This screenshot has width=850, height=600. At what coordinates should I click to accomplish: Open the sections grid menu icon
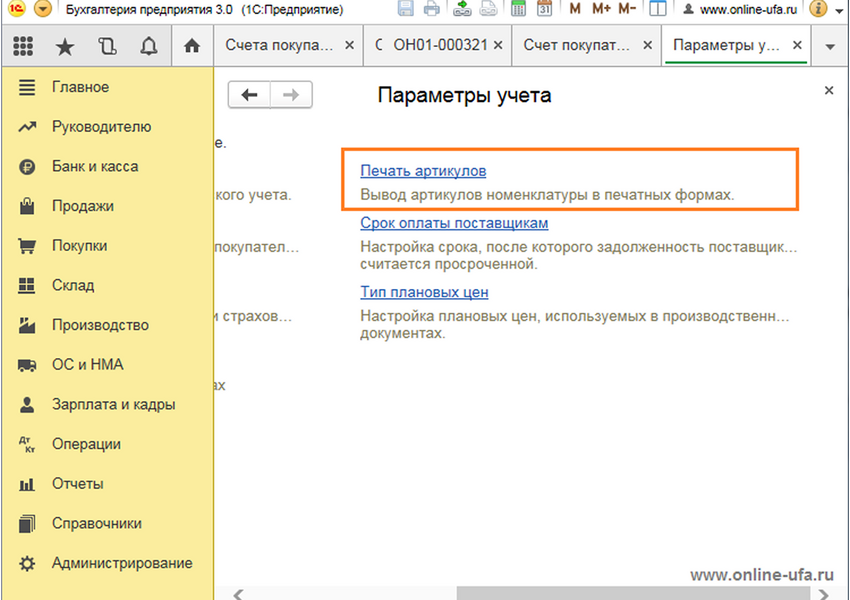[x=23, y=46]
